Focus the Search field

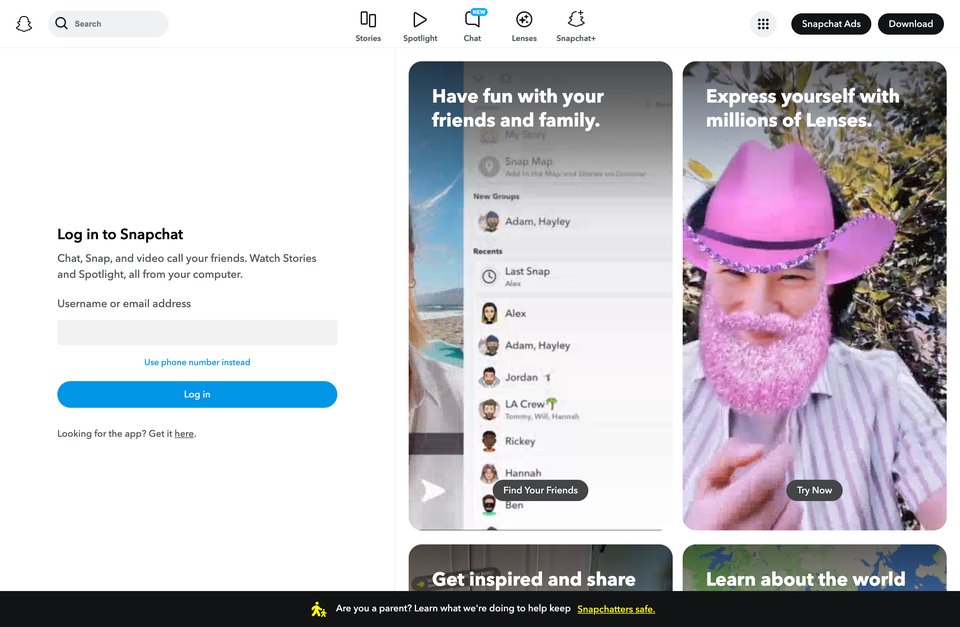point(108,24)
